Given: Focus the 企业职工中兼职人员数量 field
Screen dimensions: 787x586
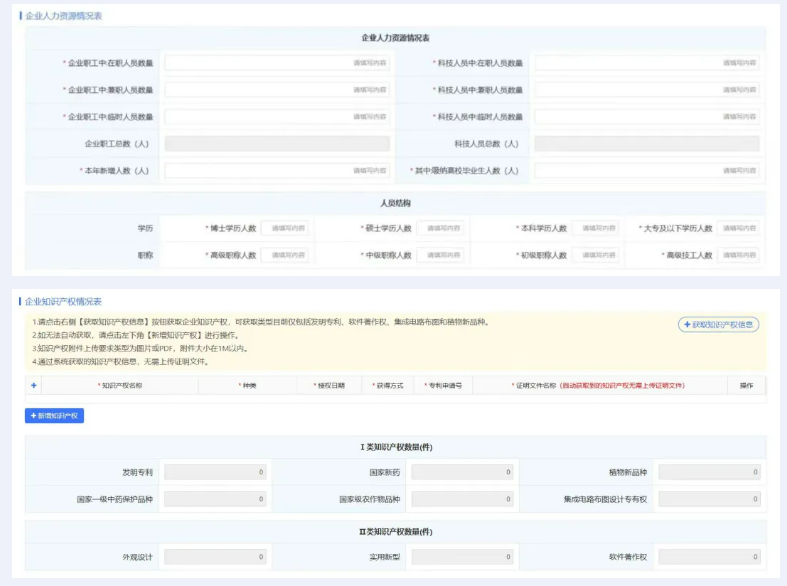Looking at the screenshot, I should (x=277, y=90).
